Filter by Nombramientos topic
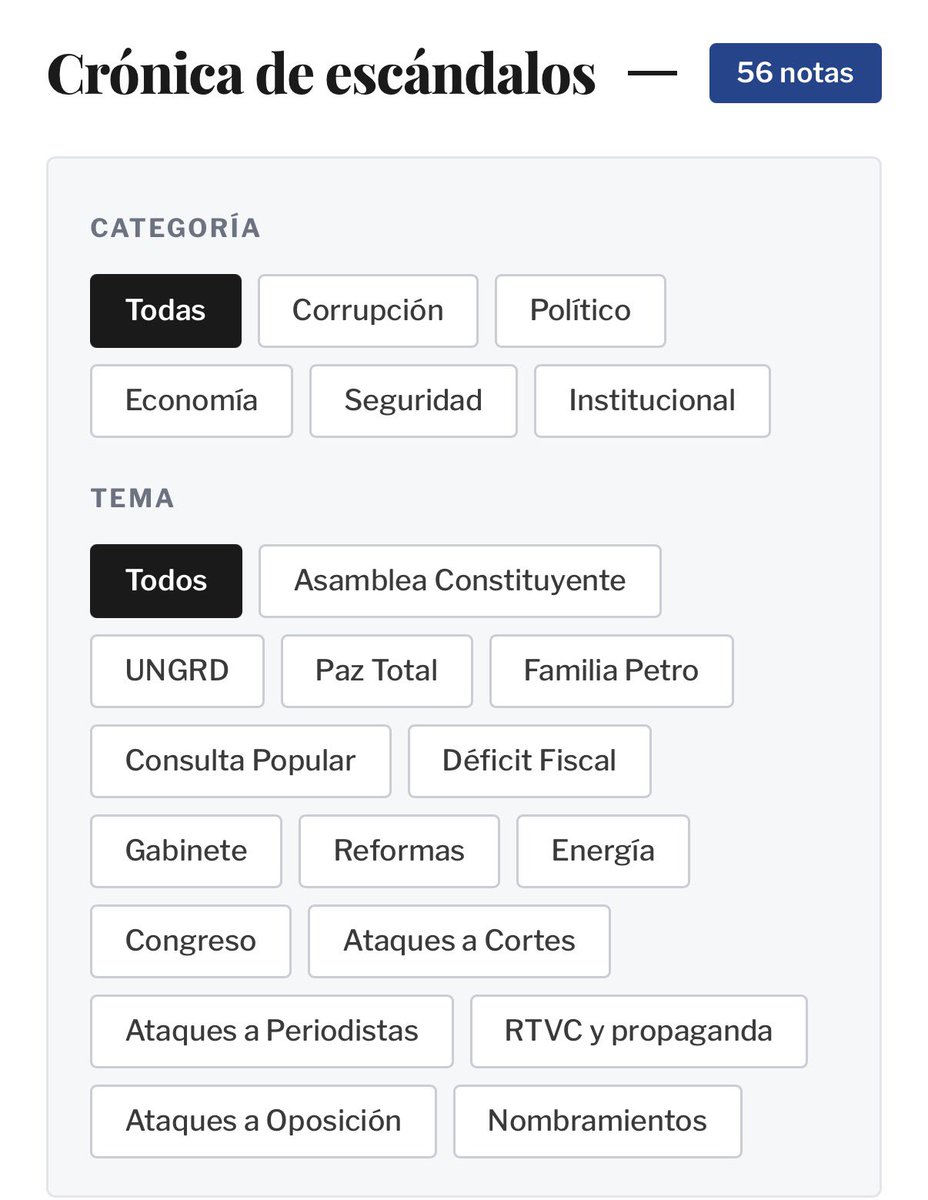This screenshot has width=928, height=1200. point(598,1121)
